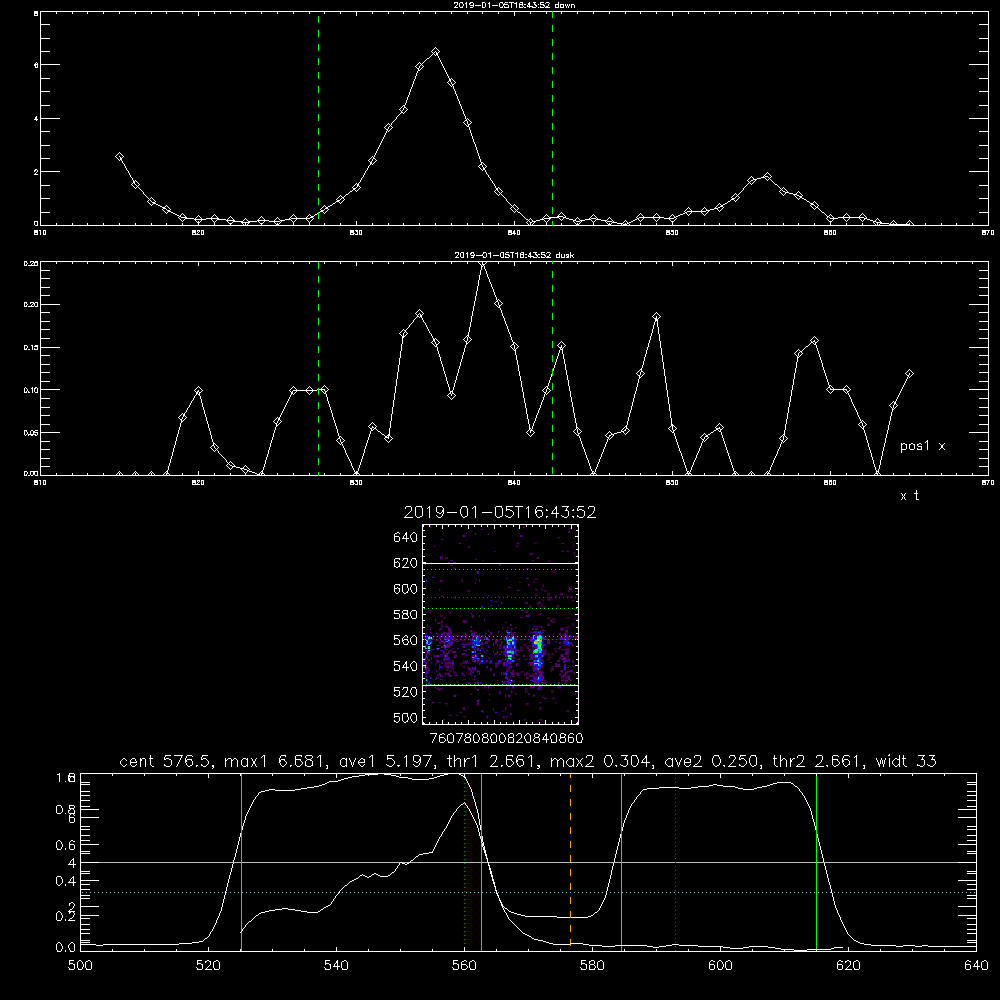Click the right green dashed line in dusk plot
Image resolution: width=1000 pixels, height=1000 pixels.
click(552, 368)
